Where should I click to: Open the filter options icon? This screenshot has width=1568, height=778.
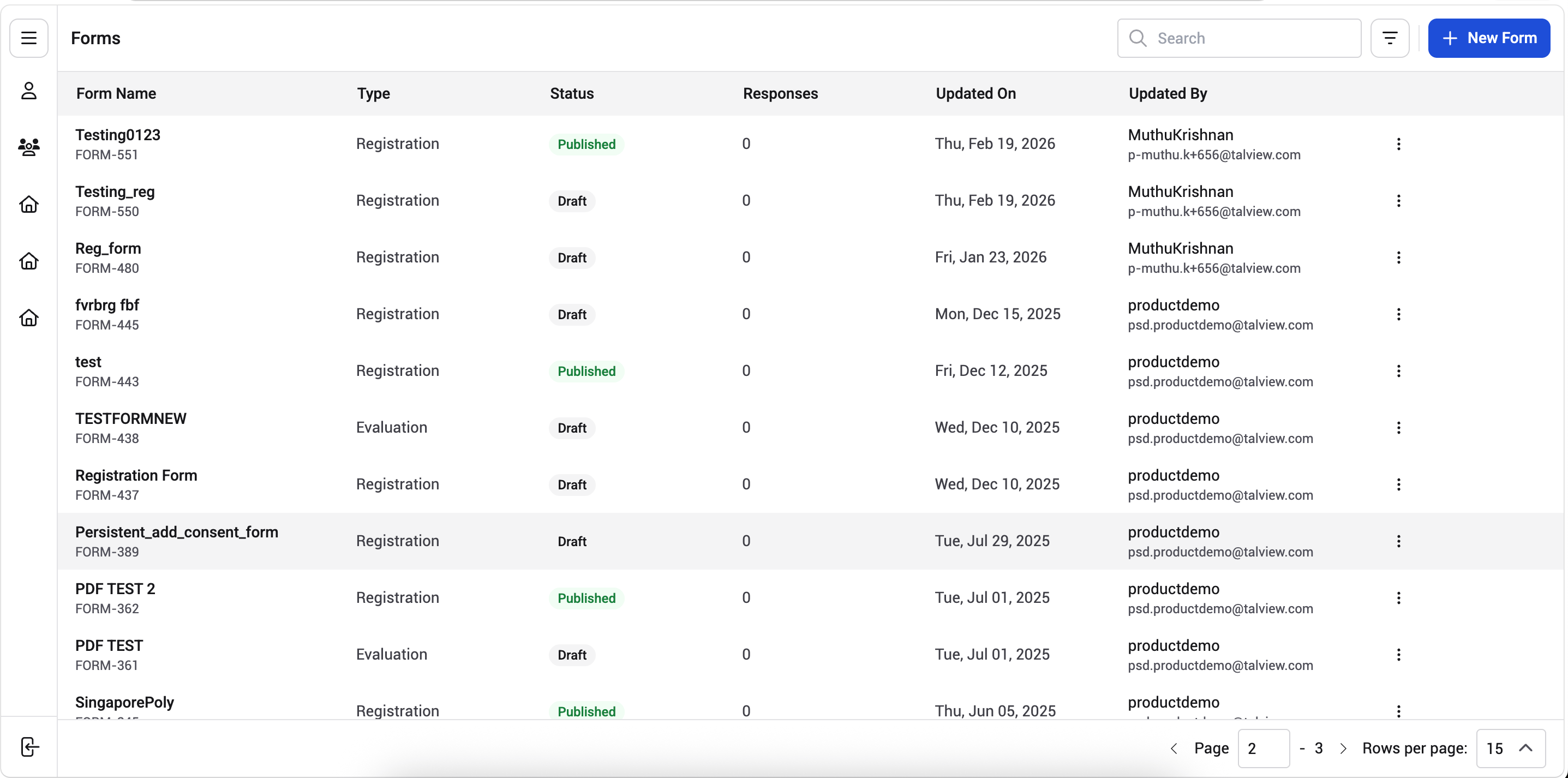(1390, 38)
